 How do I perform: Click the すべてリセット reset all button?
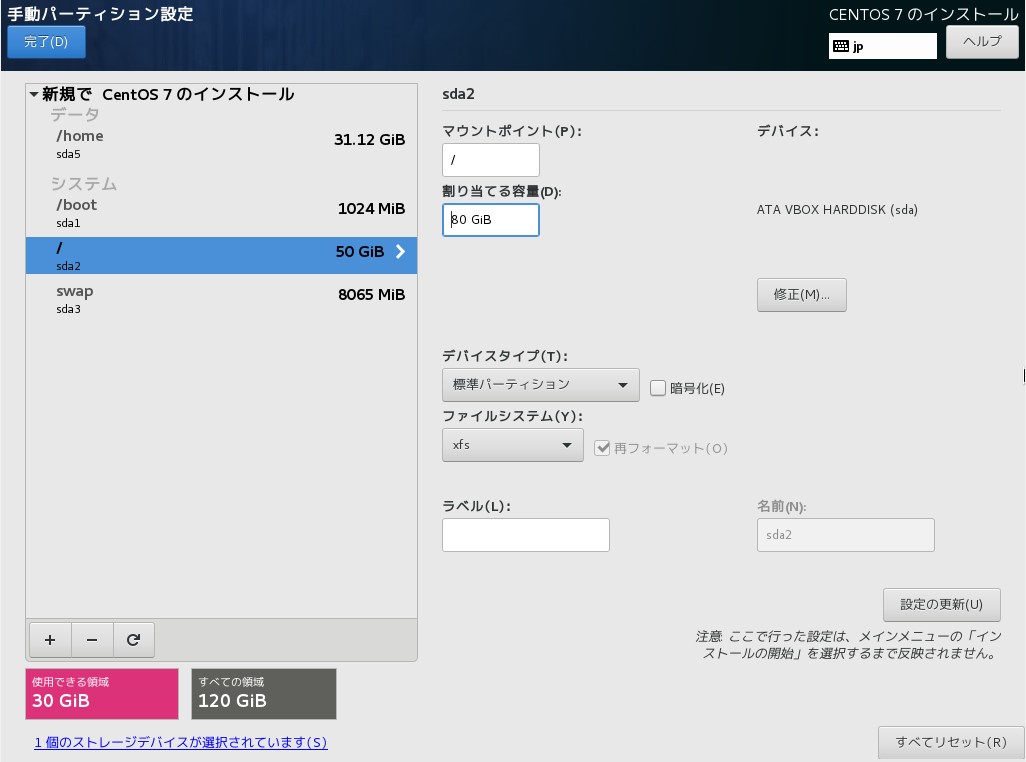(x=950, y=742)
